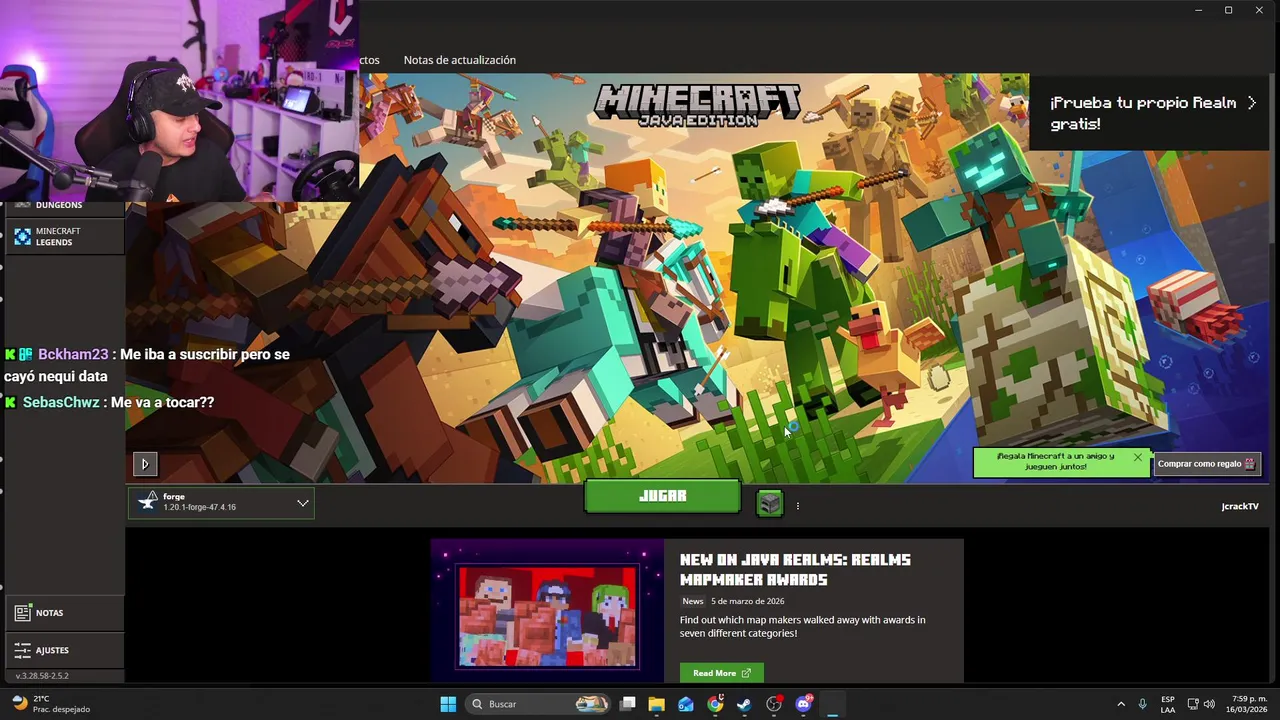The height and width of the screenshot is (720, 1280).
Task: Open the OBS taskbar icon
Action: 774,704
